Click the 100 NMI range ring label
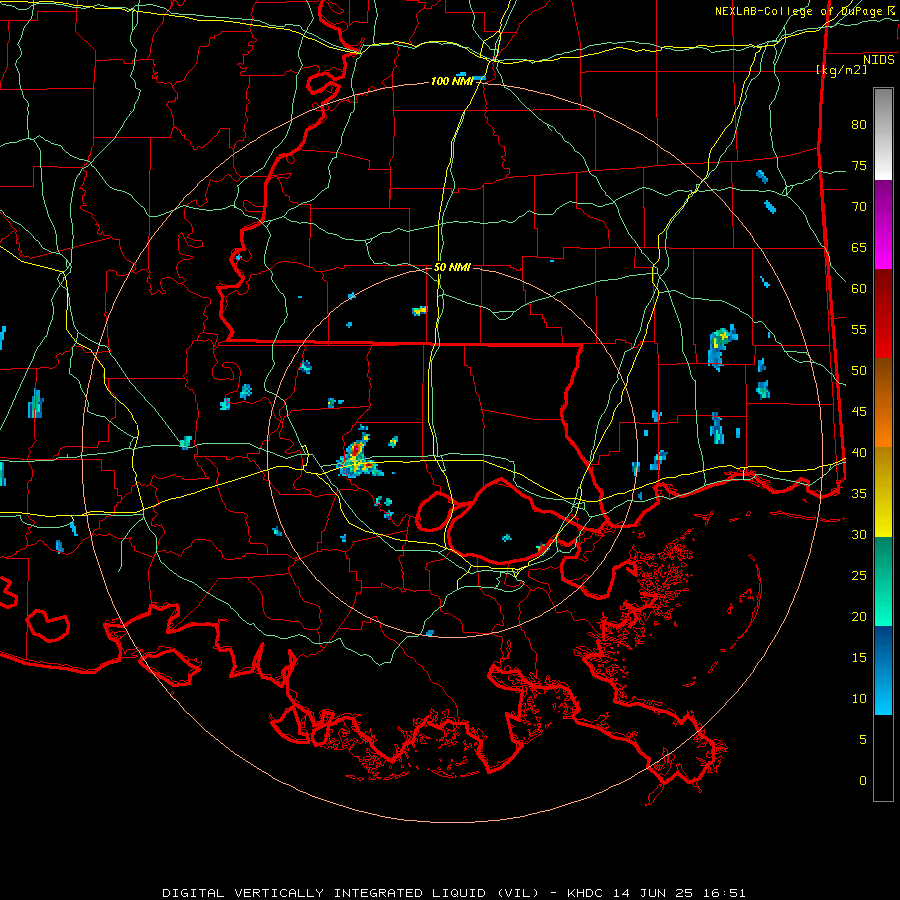The width and height of the screenshot is (900, 900). click(x=452, y=82)
